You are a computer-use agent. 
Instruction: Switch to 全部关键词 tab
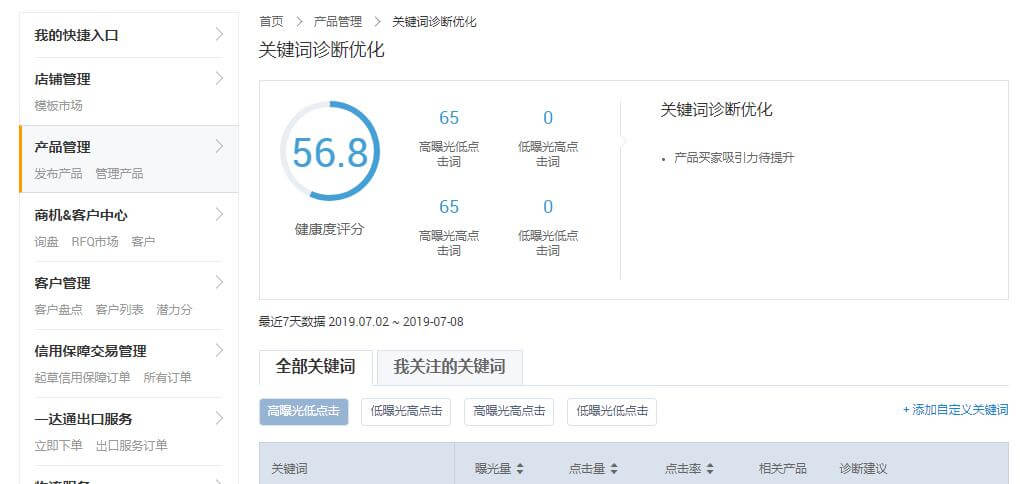point(315,367)
